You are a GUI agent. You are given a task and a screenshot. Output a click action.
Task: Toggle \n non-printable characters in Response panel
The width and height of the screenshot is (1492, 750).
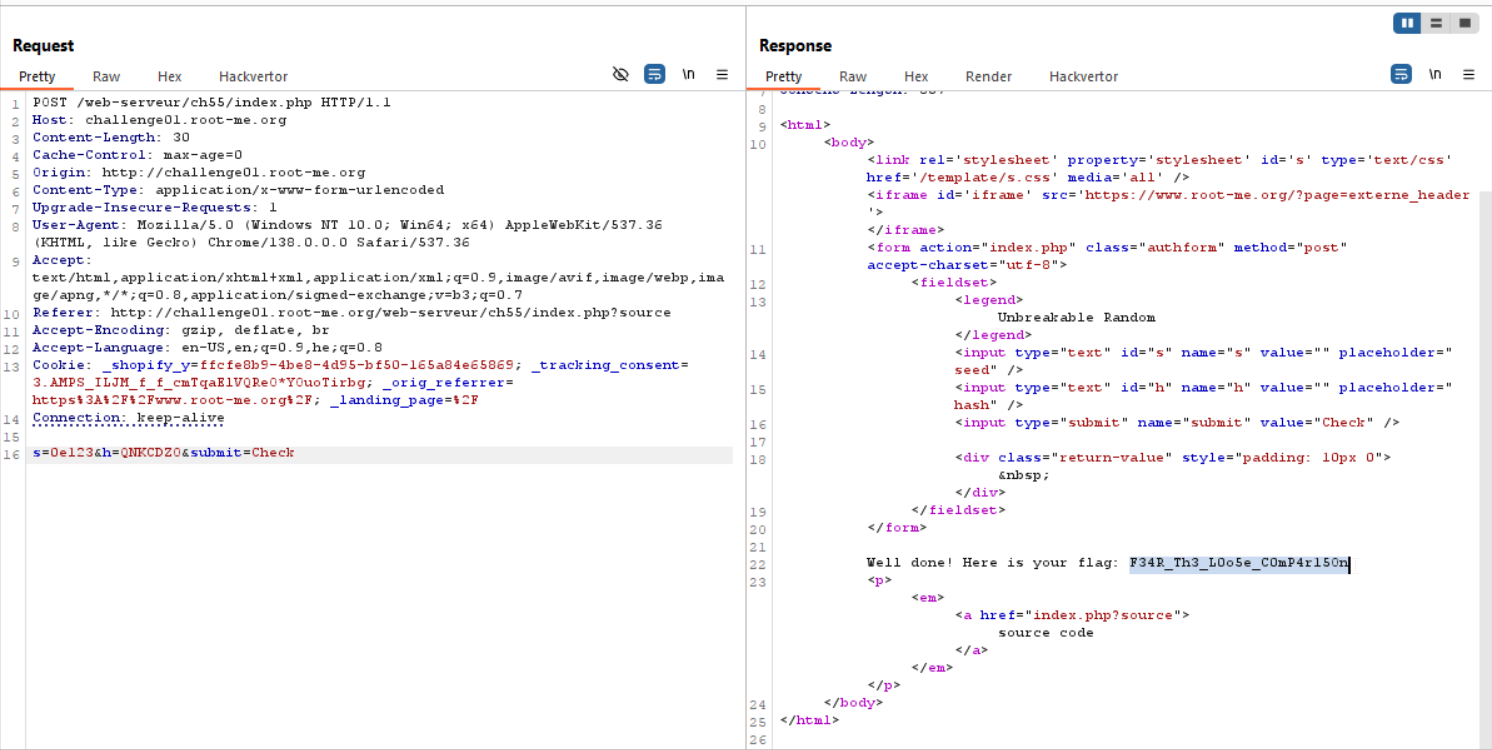[x=1435, y=74]
